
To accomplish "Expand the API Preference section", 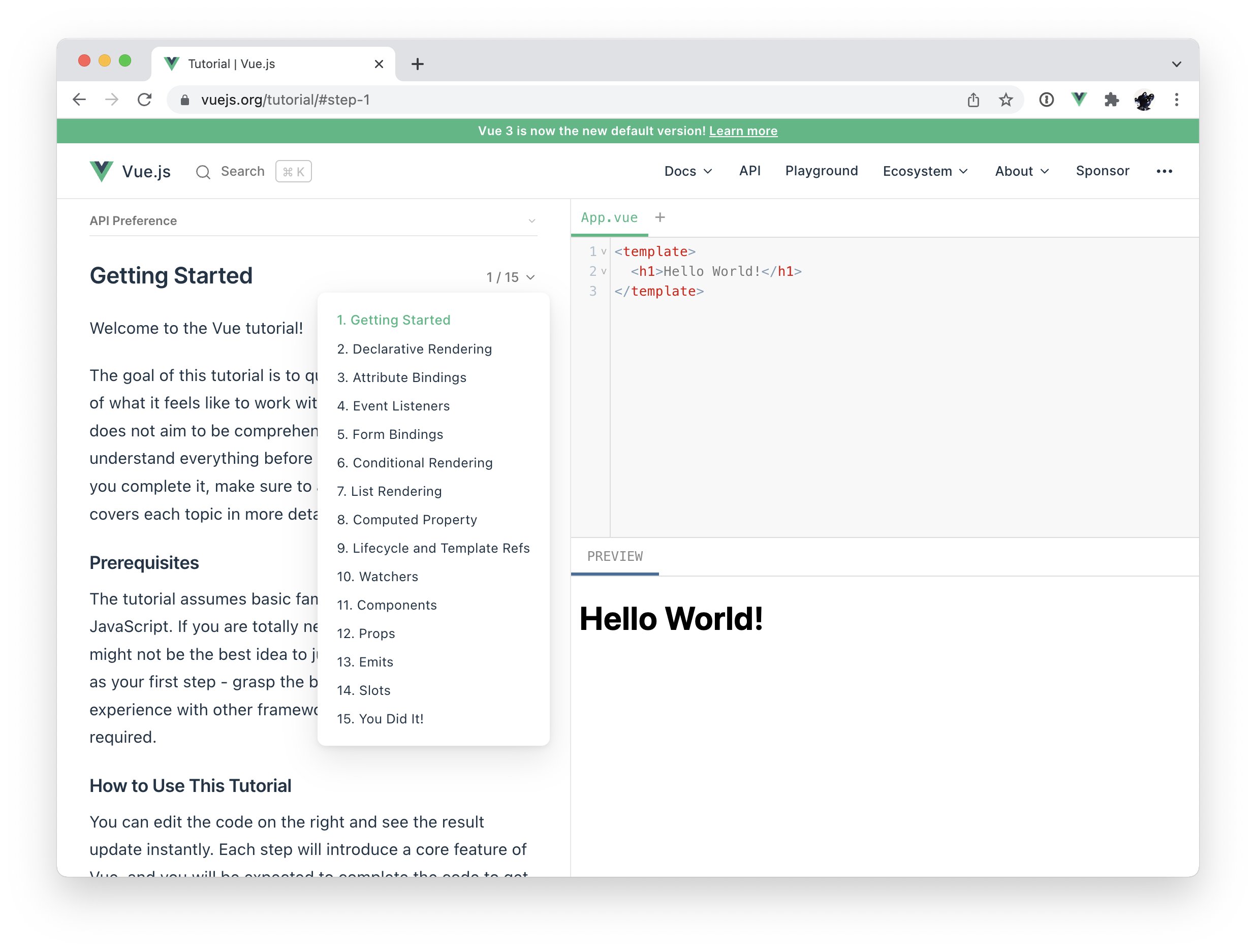I will (x=313, y=221).
